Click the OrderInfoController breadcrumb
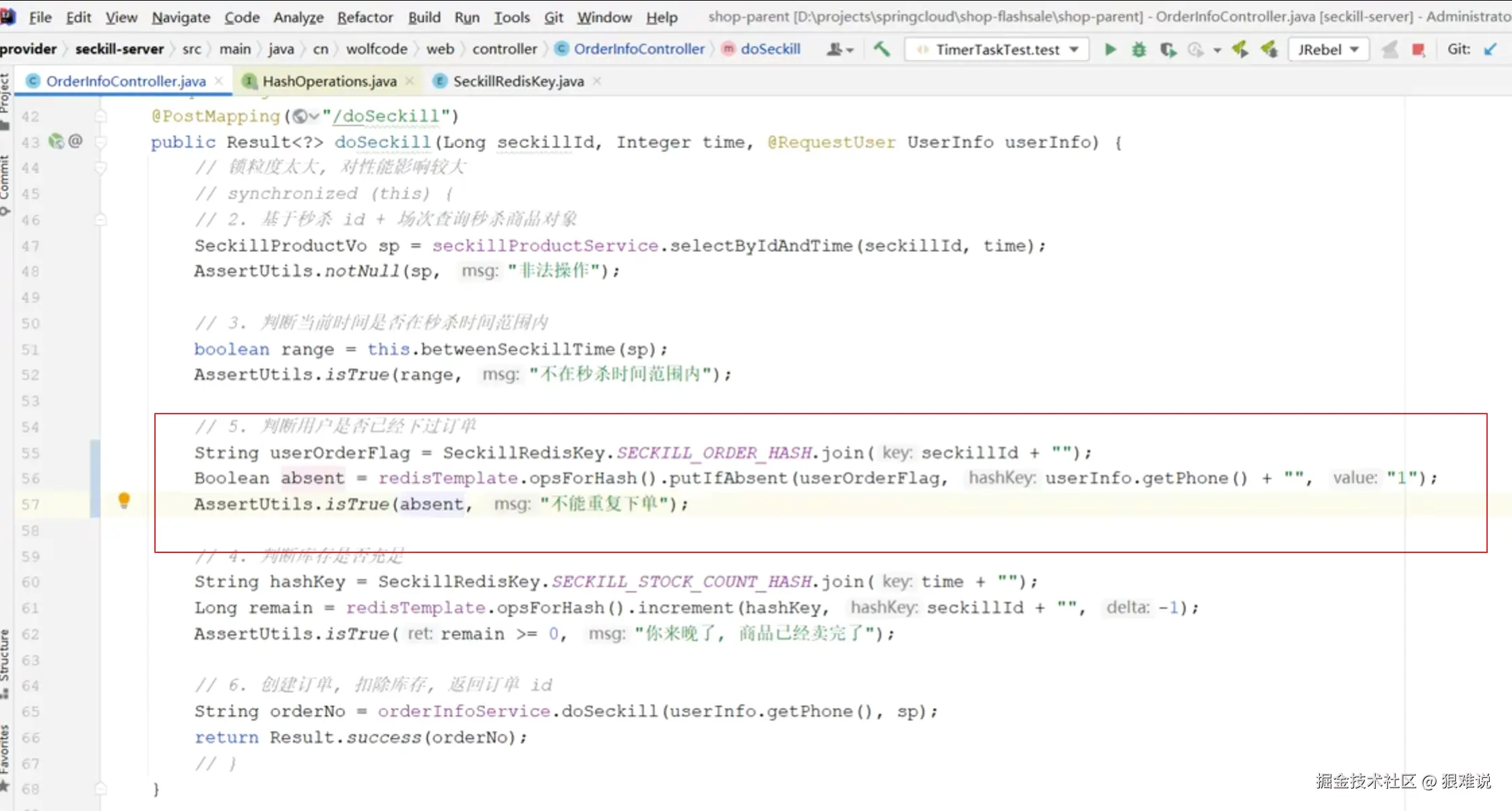The width and height of the screenshot is (1512, 811). [x=639, y=49]
